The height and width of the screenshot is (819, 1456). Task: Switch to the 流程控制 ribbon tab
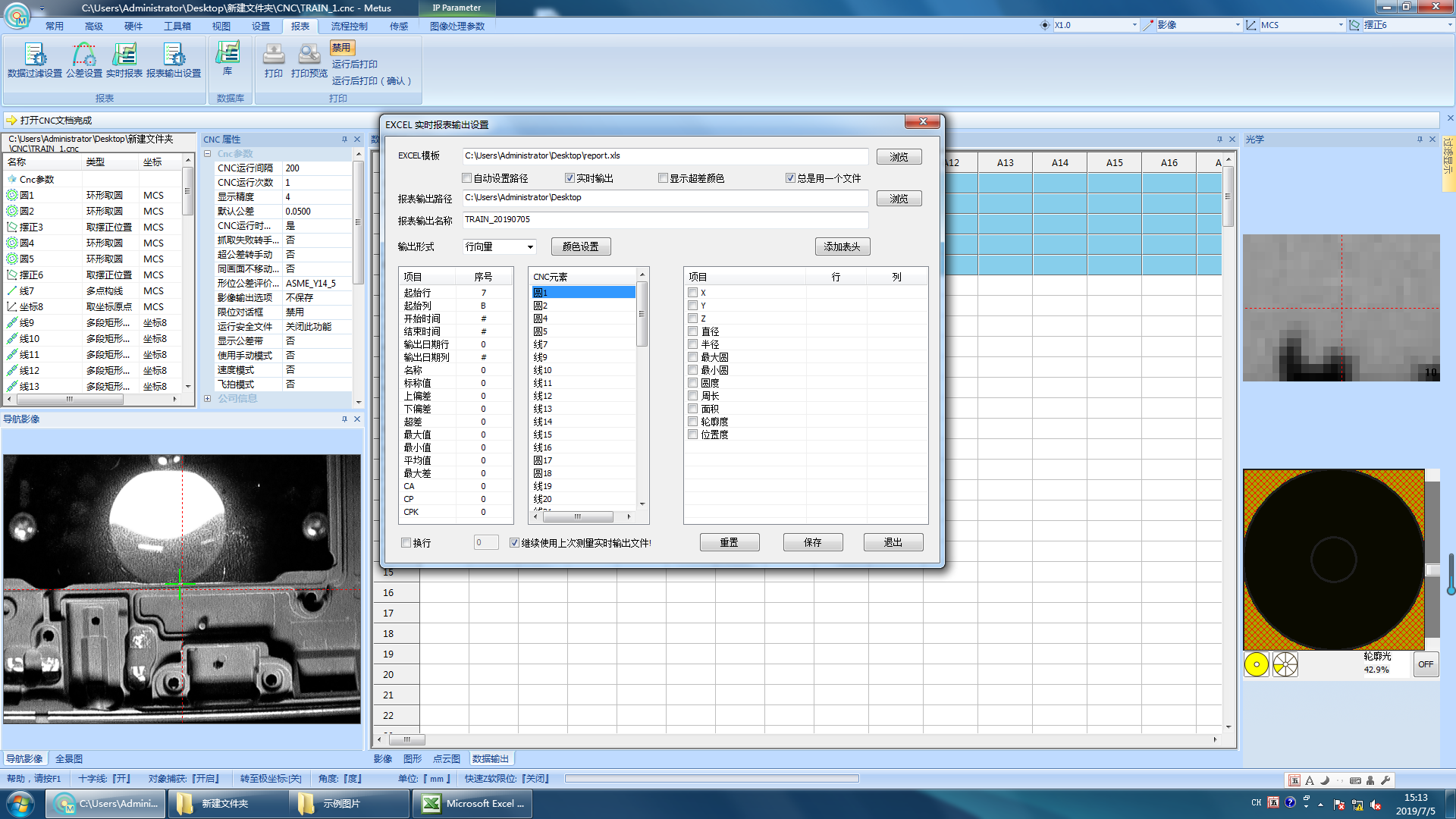coord(349,26)
